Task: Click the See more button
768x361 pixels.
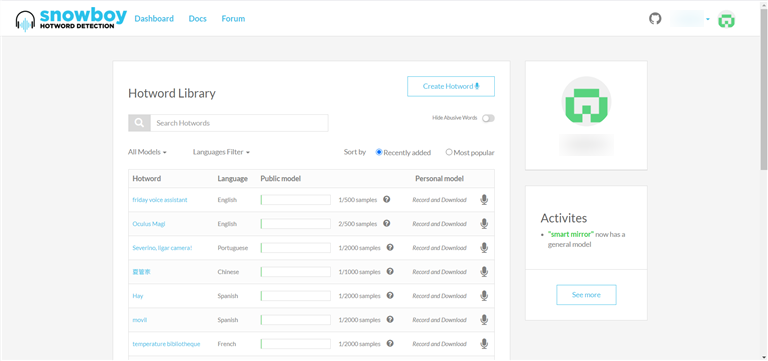Action: [586, 295]
